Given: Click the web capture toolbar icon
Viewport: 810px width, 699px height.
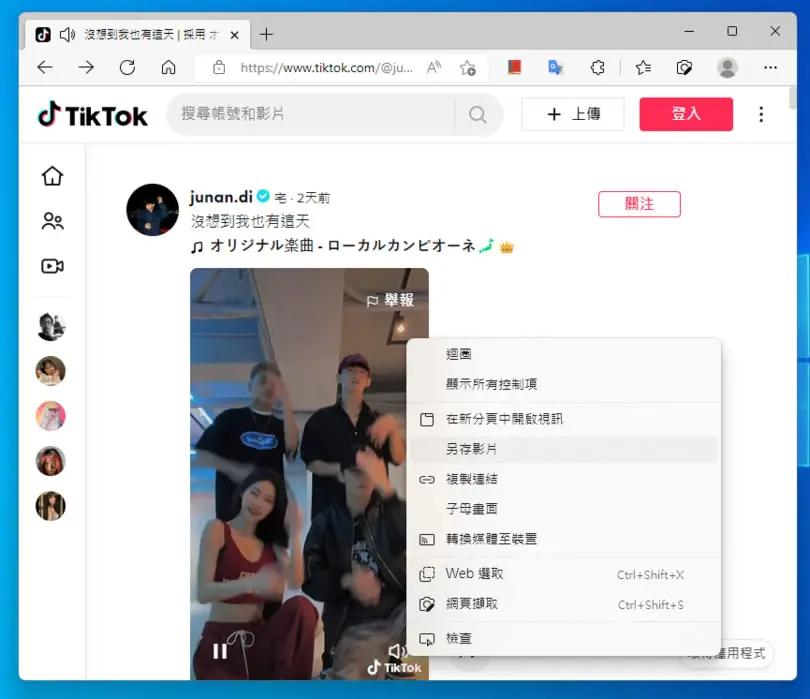Looking at the screenshot, I should [684, 68].
